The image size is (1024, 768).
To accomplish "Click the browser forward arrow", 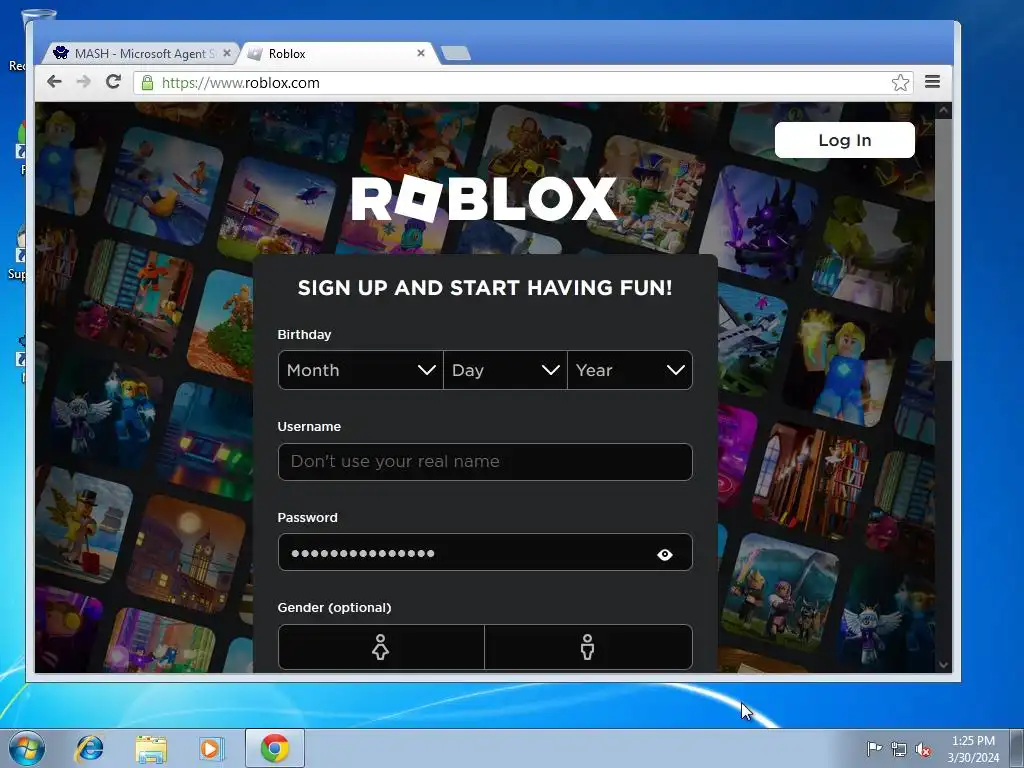I will [84, 82].
